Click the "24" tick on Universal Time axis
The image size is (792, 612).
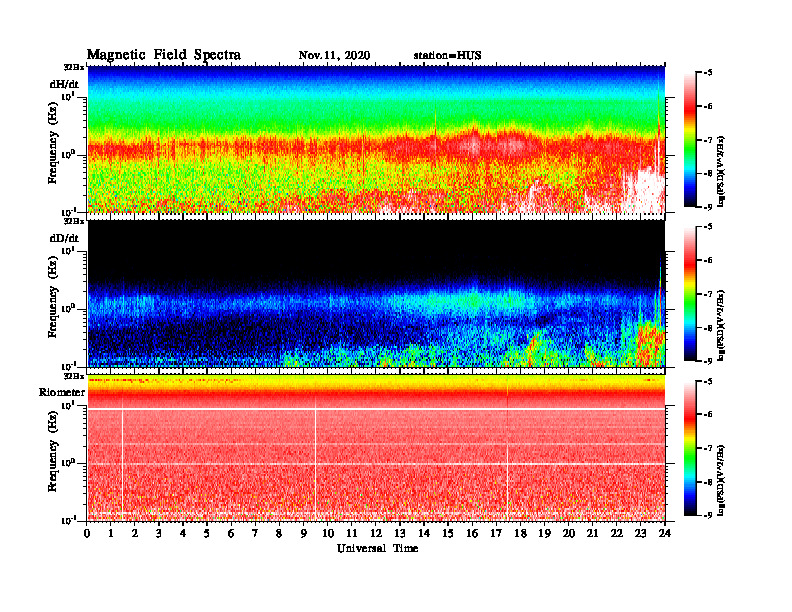(665, 534)
